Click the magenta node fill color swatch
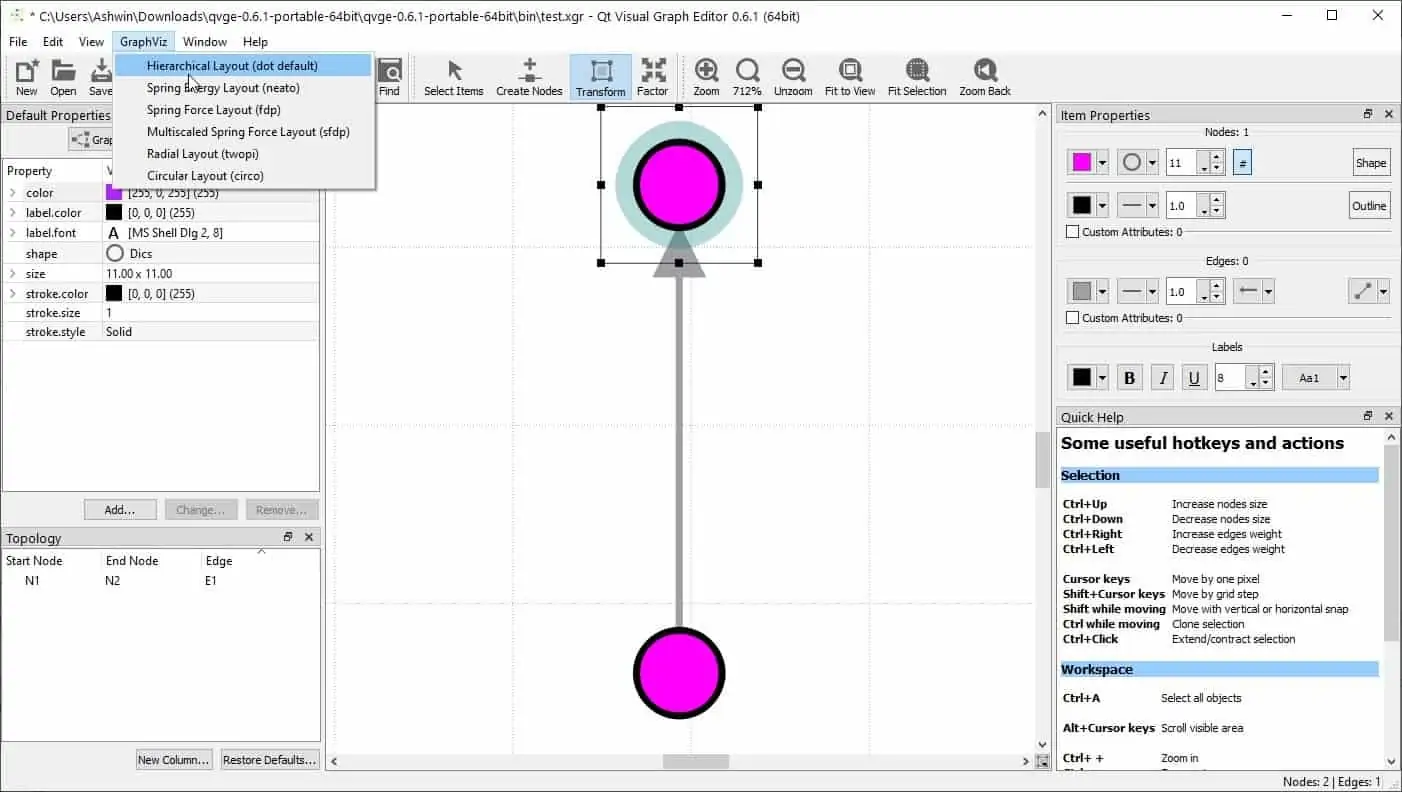The height and width of the screenshot is (792, 1402). [1082, 163]
